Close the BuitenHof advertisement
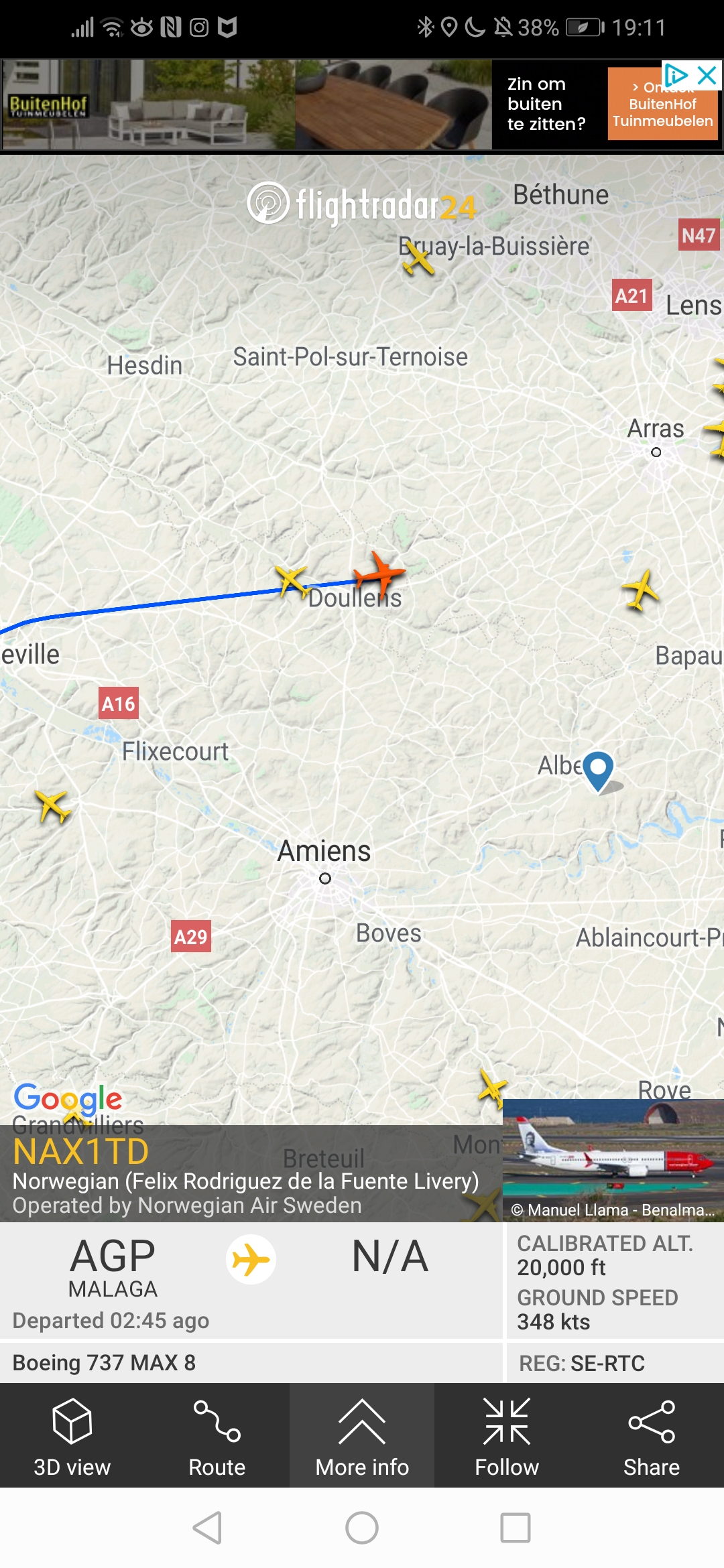The height and width of the screenshot is (1568, 724). point(707,75)
